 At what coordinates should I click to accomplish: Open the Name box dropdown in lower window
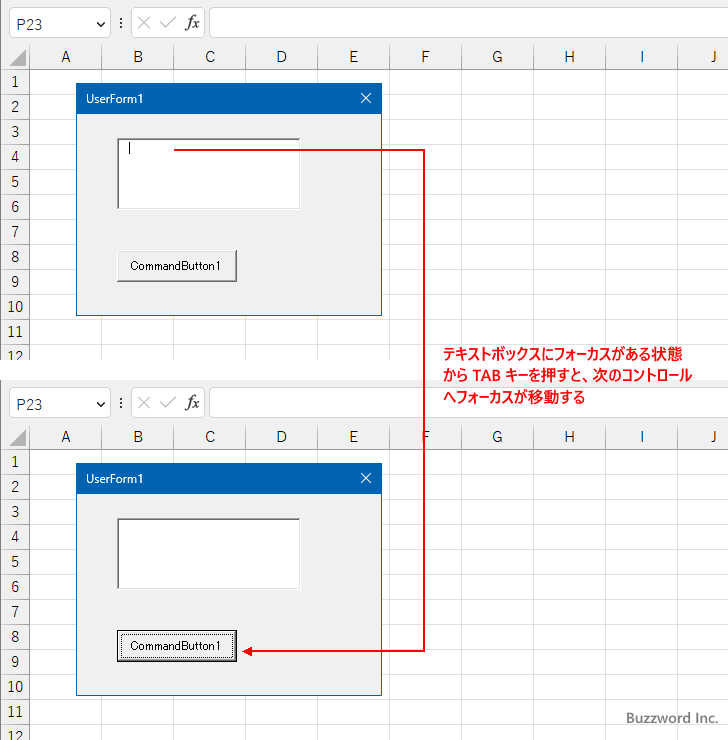pyautogui.click(x=100, y=404)
